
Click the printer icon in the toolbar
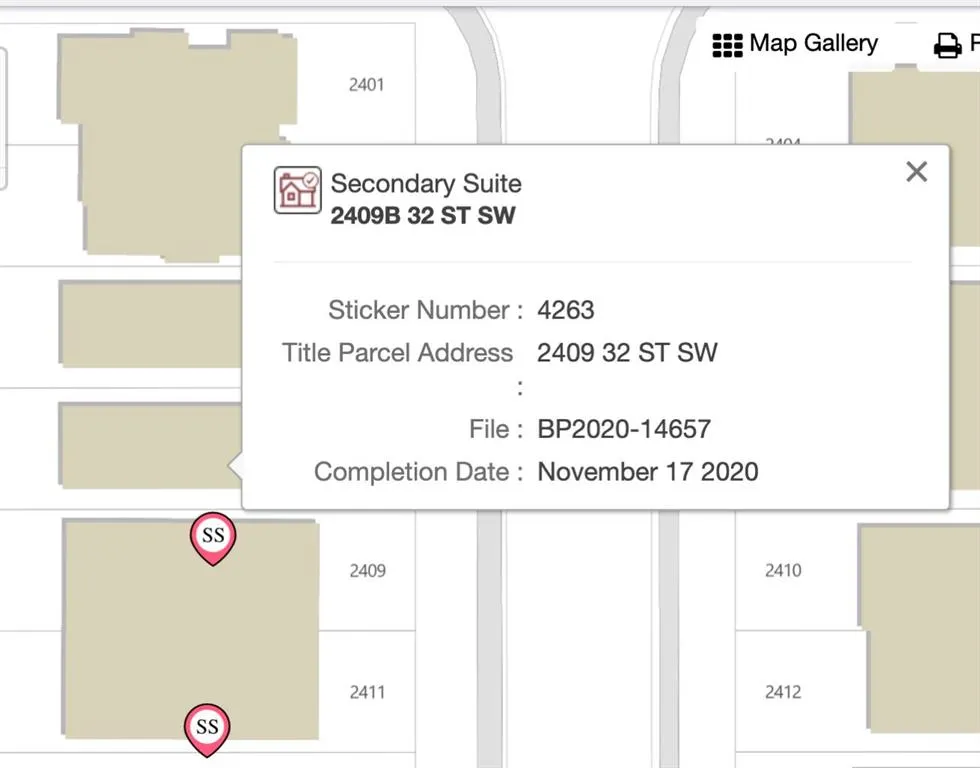(946, 46)
